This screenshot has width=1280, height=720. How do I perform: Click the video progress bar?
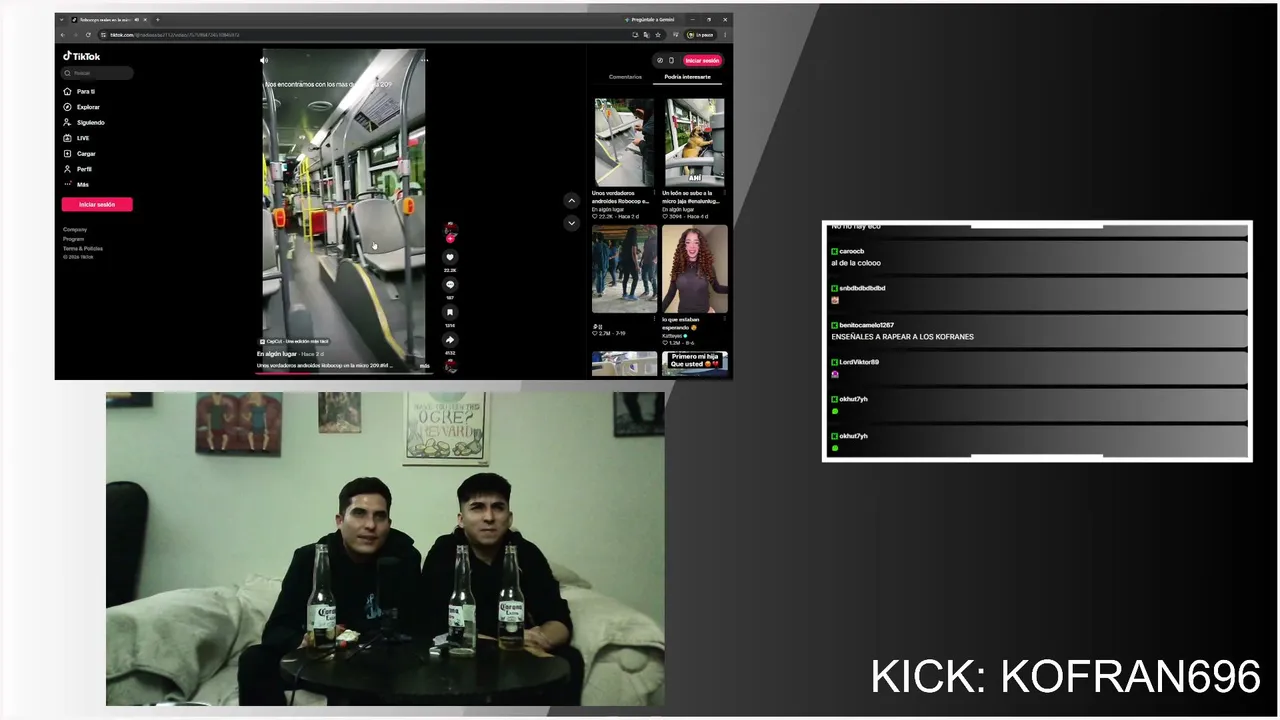[343, 372]
